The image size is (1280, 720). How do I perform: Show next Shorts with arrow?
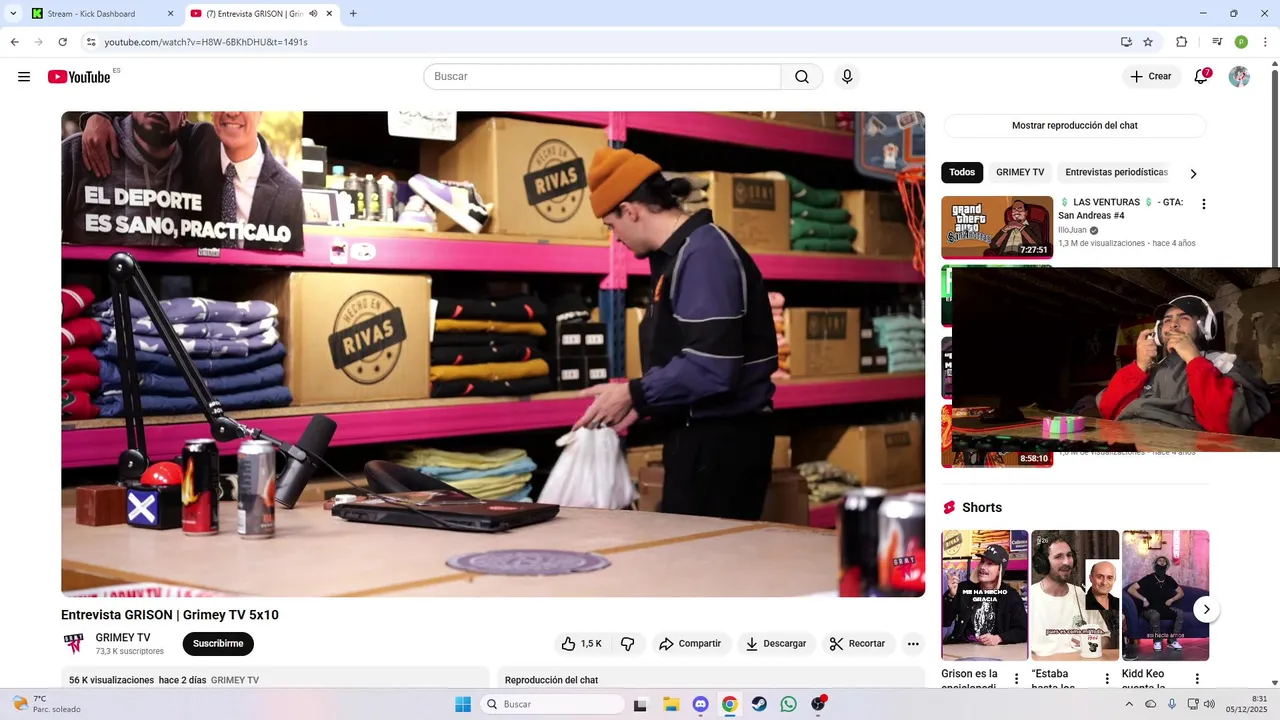pos(1207,609)
